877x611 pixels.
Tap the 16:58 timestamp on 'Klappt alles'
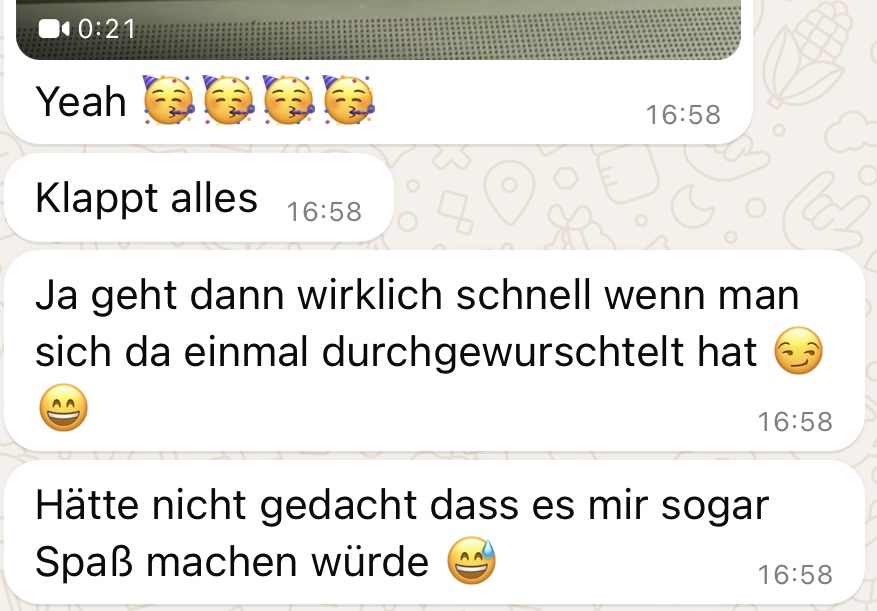point(324,212)
